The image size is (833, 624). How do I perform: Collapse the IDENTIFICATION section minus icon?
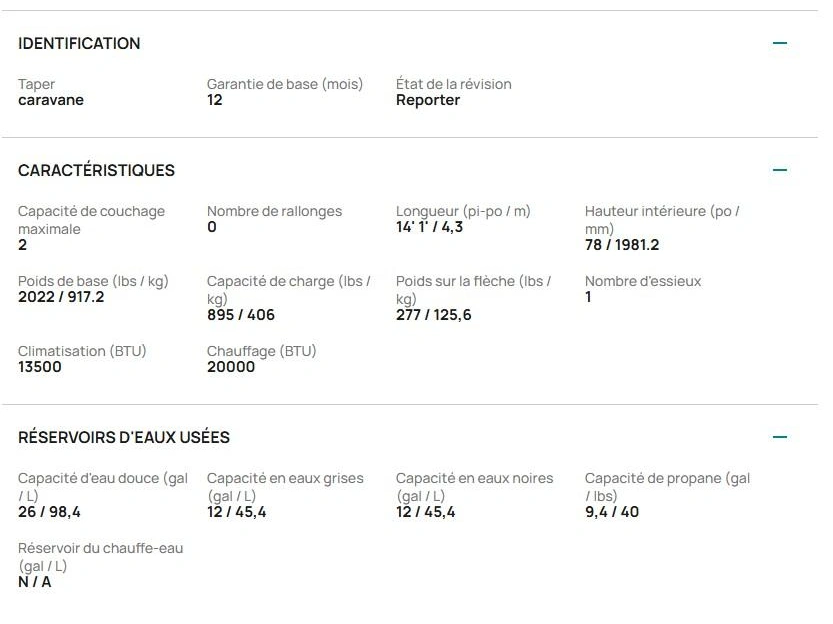pyautogui.click(x=780, y=43)
